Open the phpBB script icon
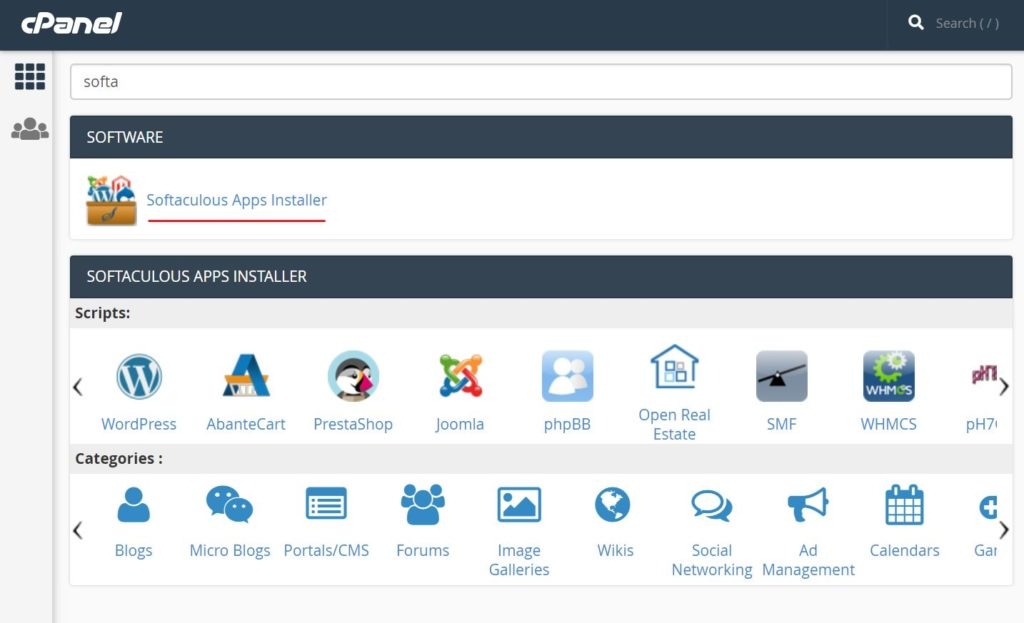The image size is (1024, 623). click(568, 376)
